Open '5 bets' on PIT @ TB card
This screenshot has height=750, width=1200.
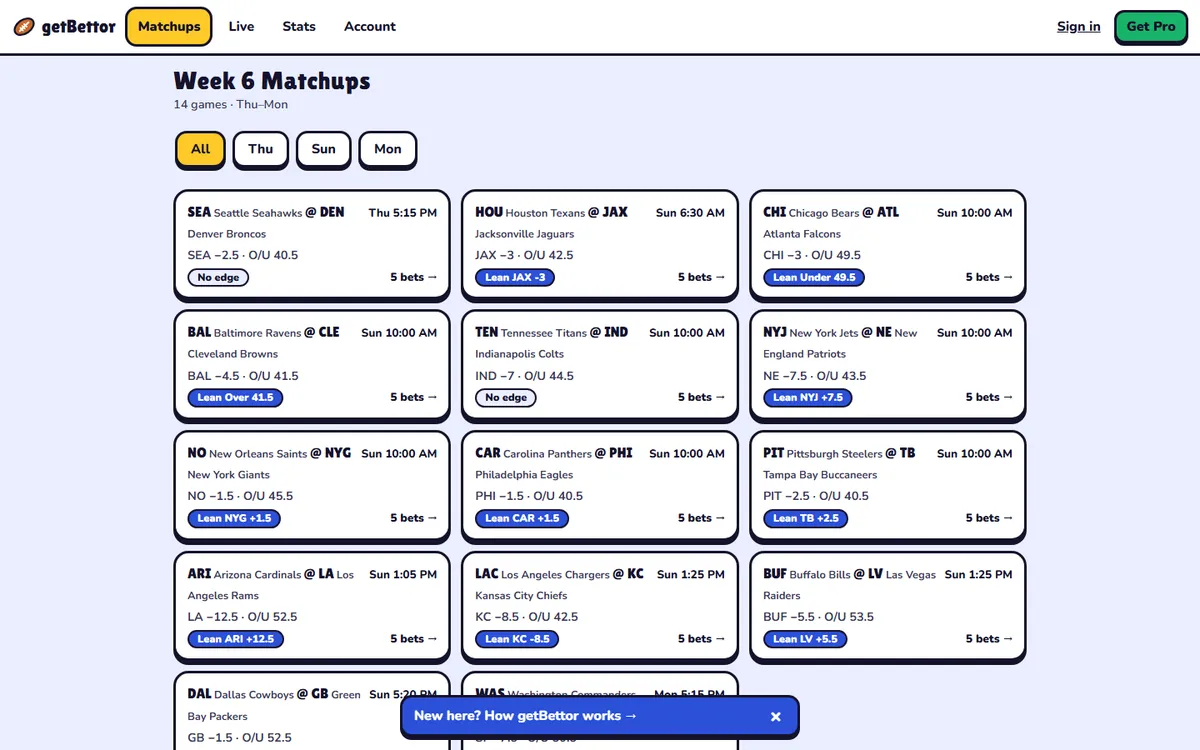pyautogui.click(x=989, y=518)
